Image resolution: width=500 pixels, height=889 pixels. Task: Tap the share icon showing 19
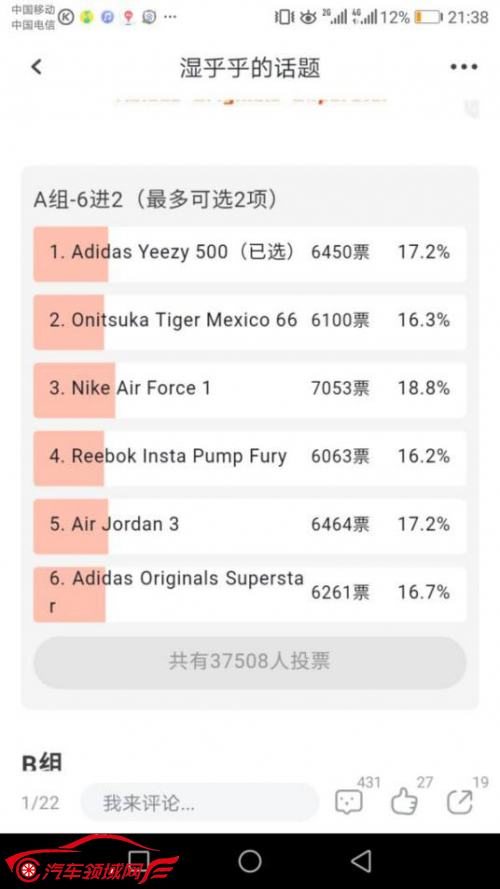click(460, 802)
